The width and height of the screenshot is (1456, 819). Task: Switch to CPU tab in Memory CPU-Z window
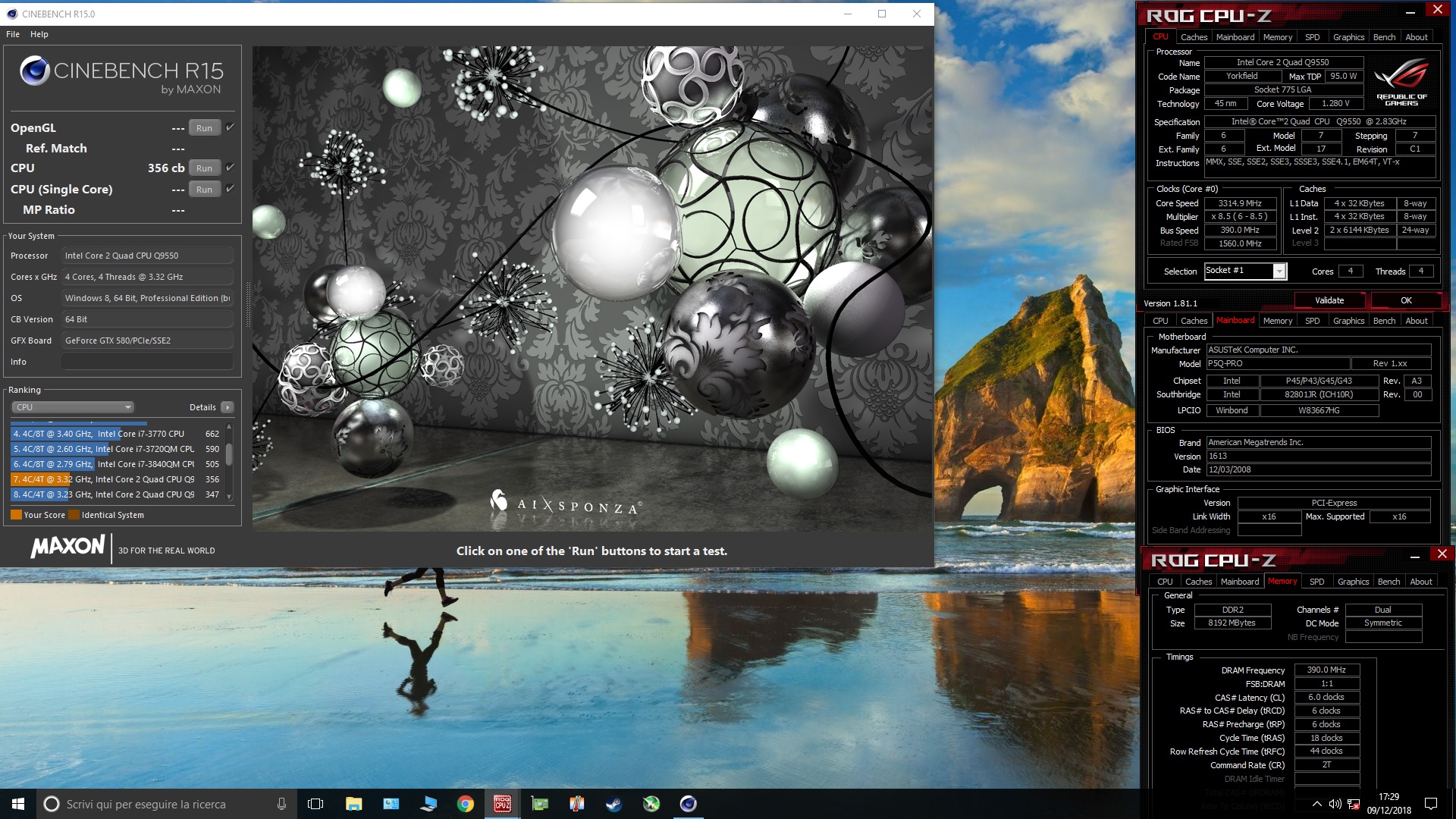[1165, 582]
